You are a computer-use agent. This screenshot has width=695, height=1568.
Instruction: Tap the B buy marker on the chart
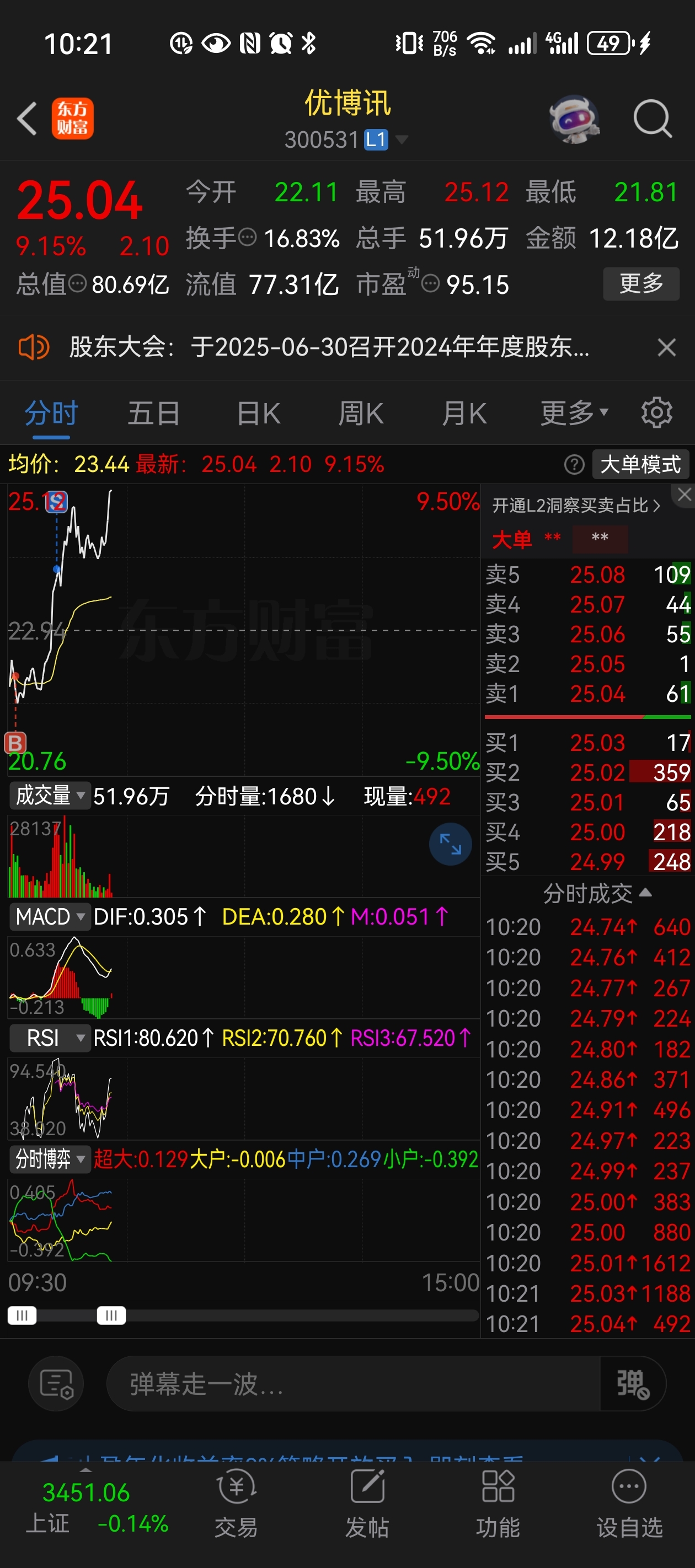pos(15,743)
